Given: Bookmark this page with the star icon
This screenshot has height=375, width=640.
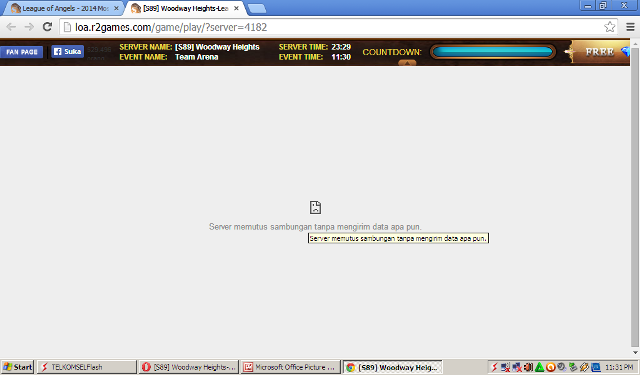Looking at the screenshot, I should pyautogui.click(x=609, y=27).
